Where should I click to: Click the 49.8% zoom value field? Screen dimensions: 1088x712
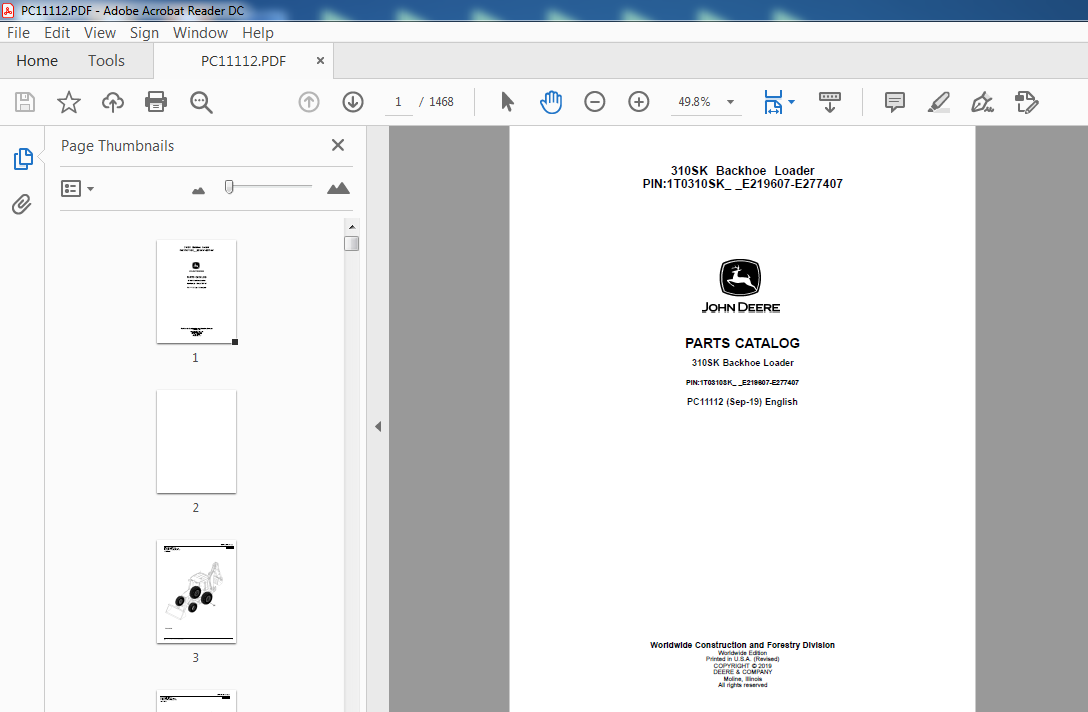pyautogui.click(x=695, y=102)
